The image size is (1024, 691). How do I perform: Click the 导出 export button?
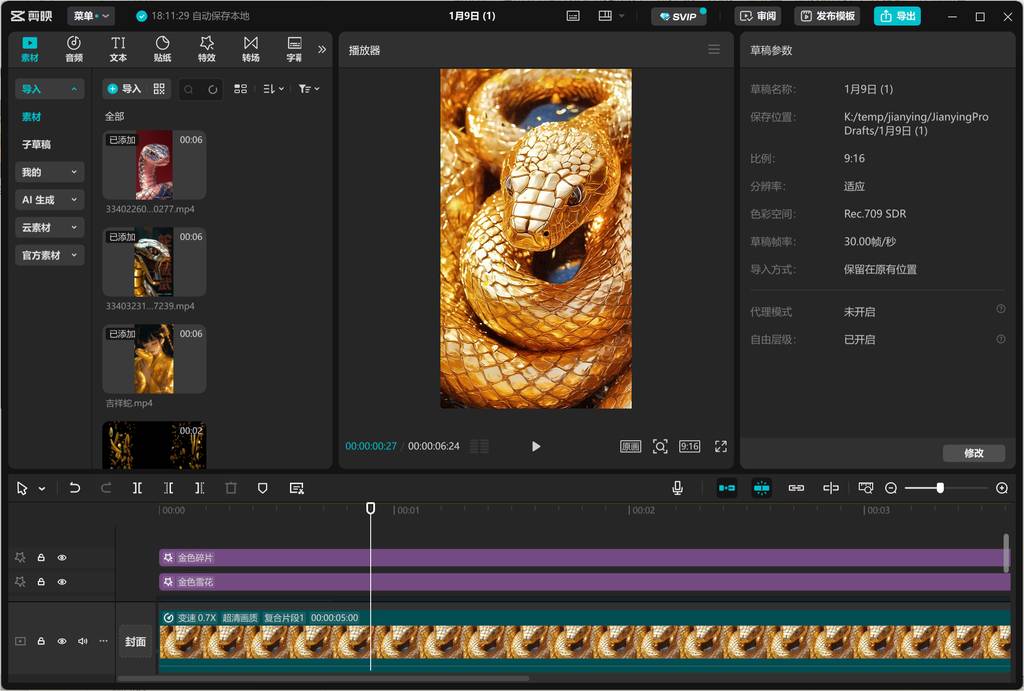pyautogui.click(x=897, y=16)
